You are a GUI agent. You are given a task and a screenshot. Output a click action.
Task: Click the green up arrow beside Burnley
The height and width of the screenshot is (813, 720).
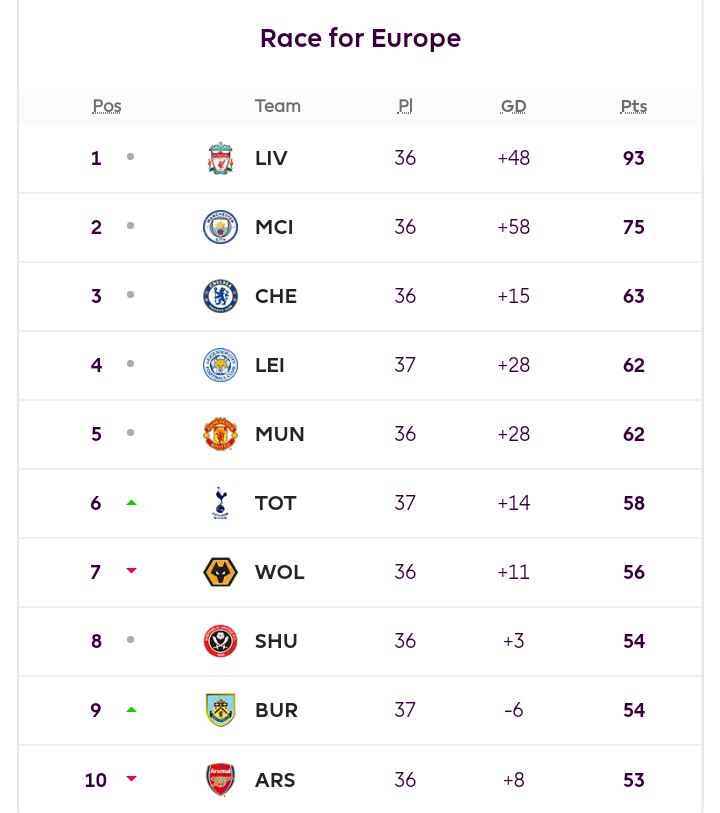[132, 709]
